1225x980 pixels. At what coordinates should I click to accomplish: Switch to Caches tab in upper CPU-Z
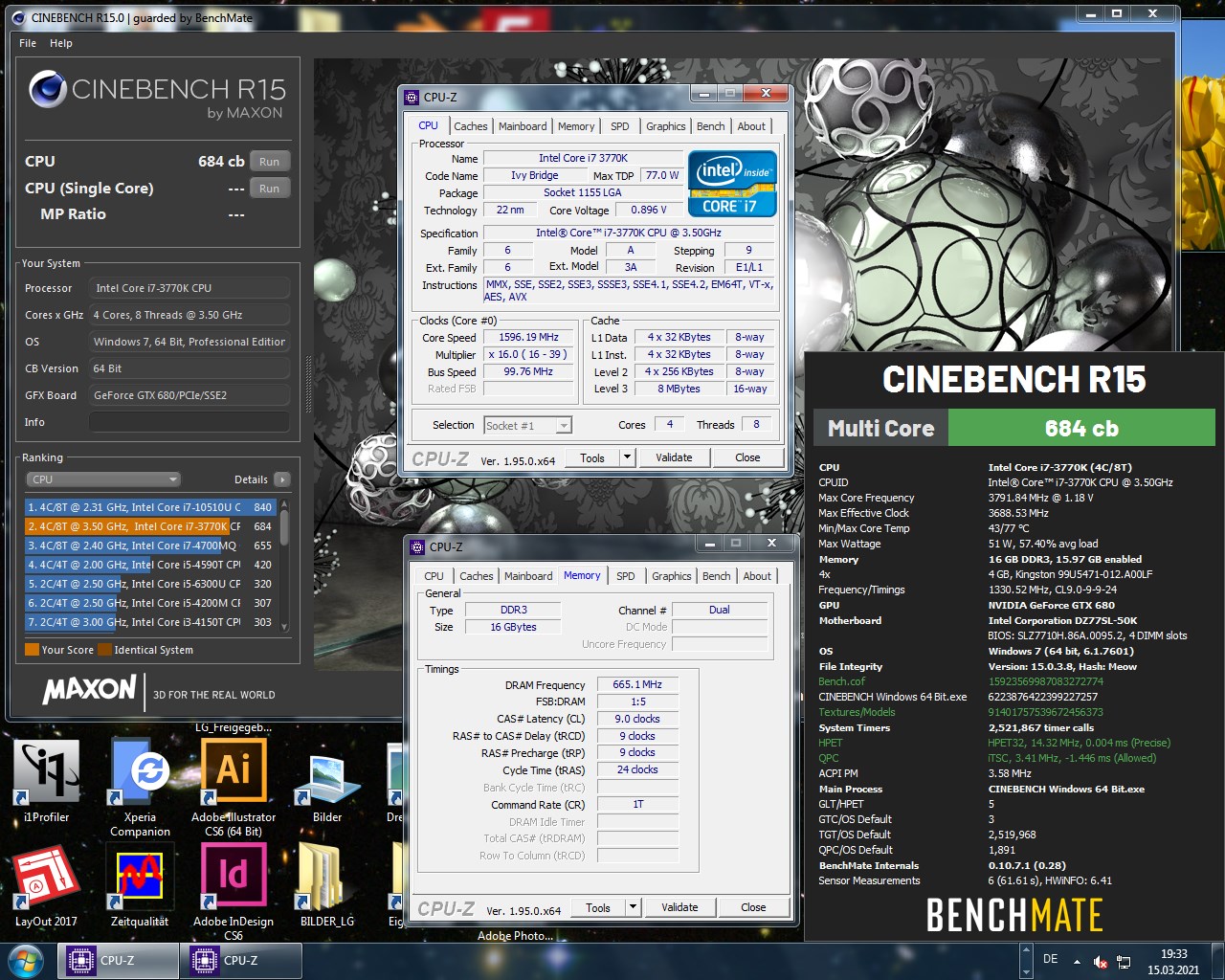471,126
